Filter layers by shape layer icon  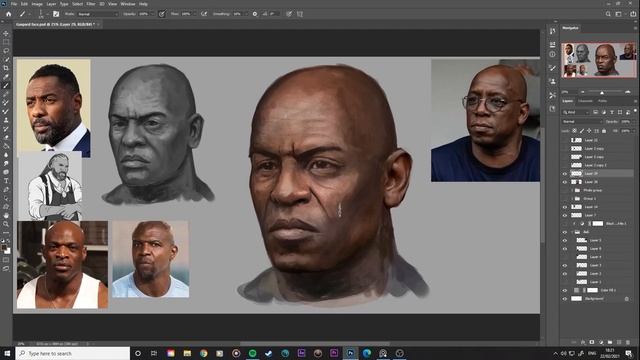point(620,112)
